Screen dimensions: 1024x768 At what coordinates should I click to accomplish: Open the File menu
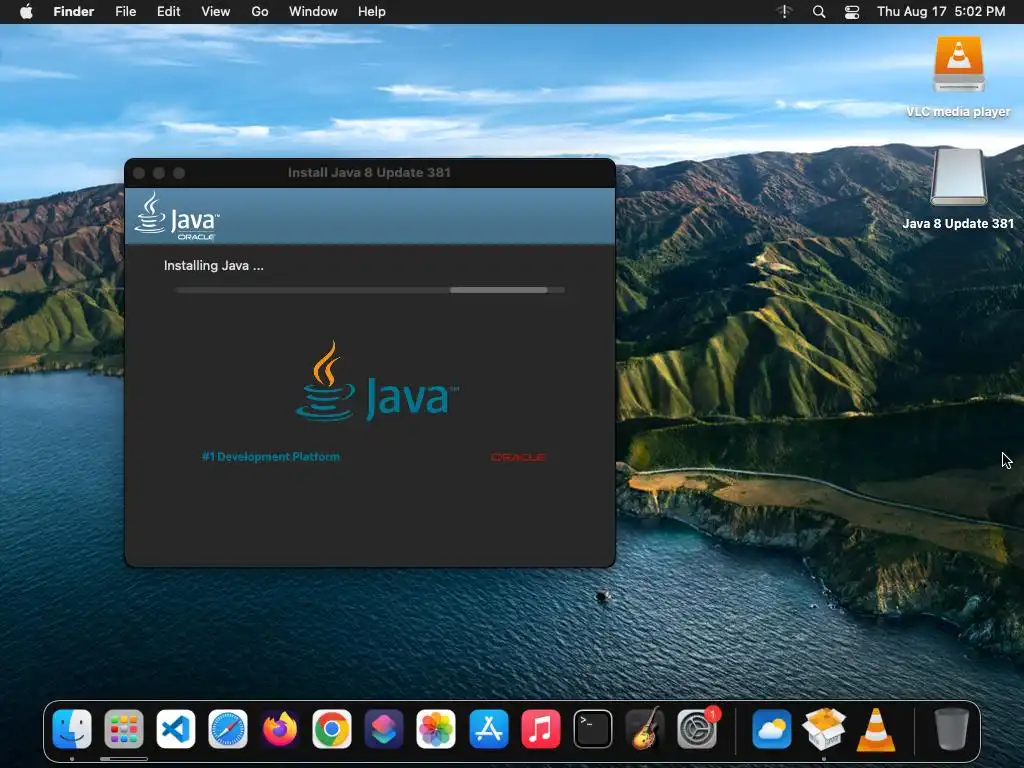click(125, 12)
